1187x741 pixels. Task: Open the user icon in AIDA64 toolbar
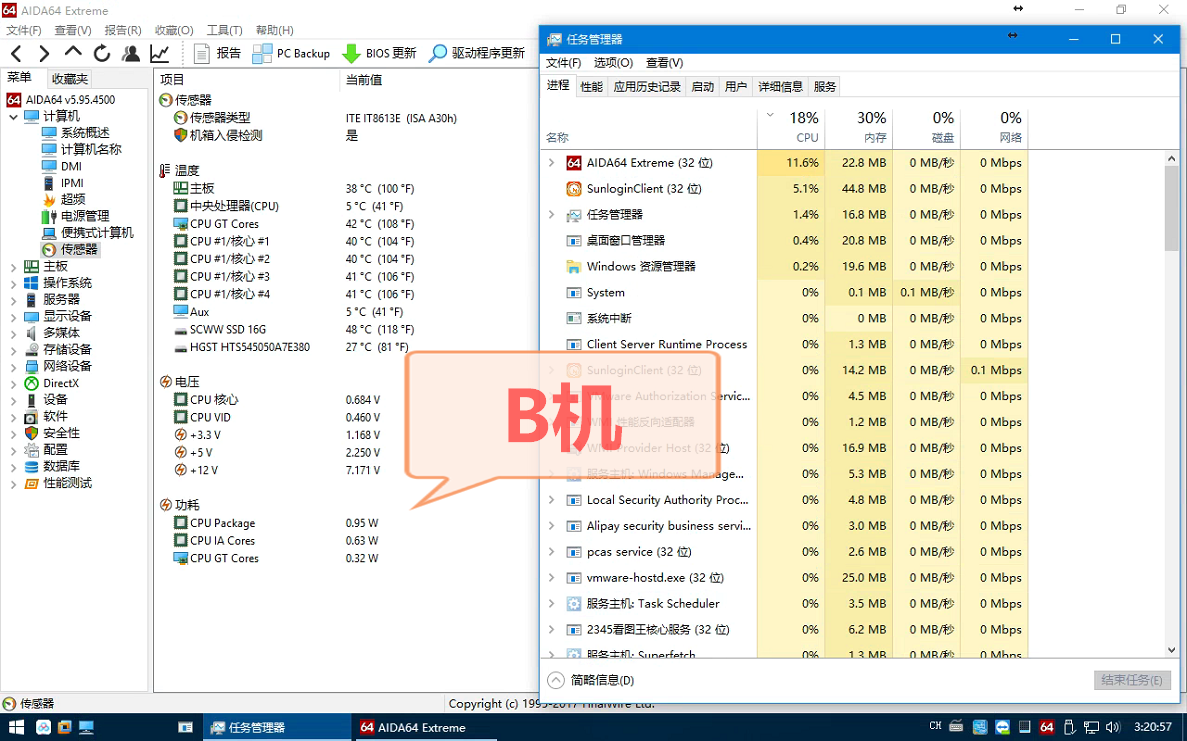131,53
